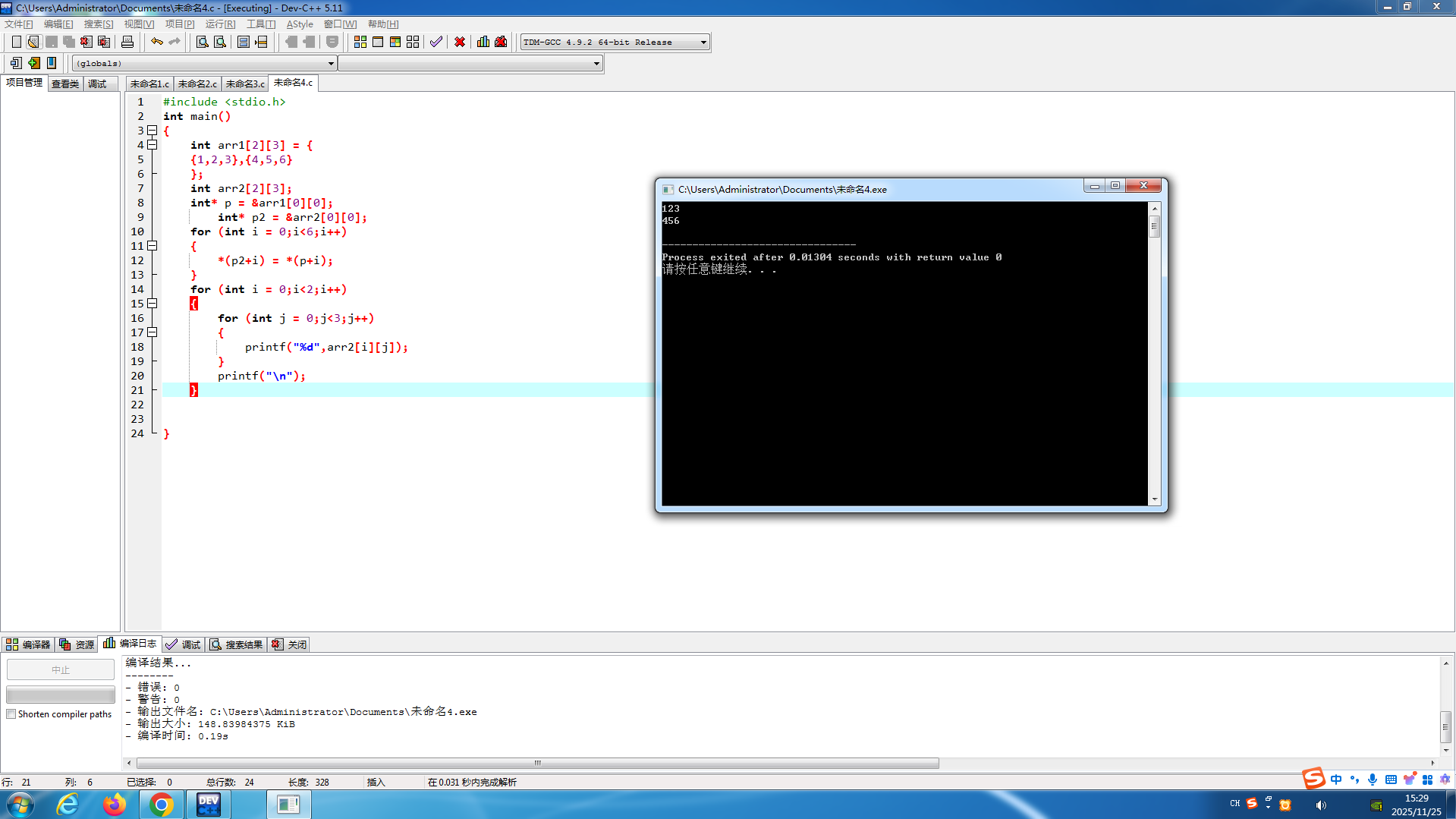
Task: Click the Compile icon in the toolbar
Action: tap(360, 42)
